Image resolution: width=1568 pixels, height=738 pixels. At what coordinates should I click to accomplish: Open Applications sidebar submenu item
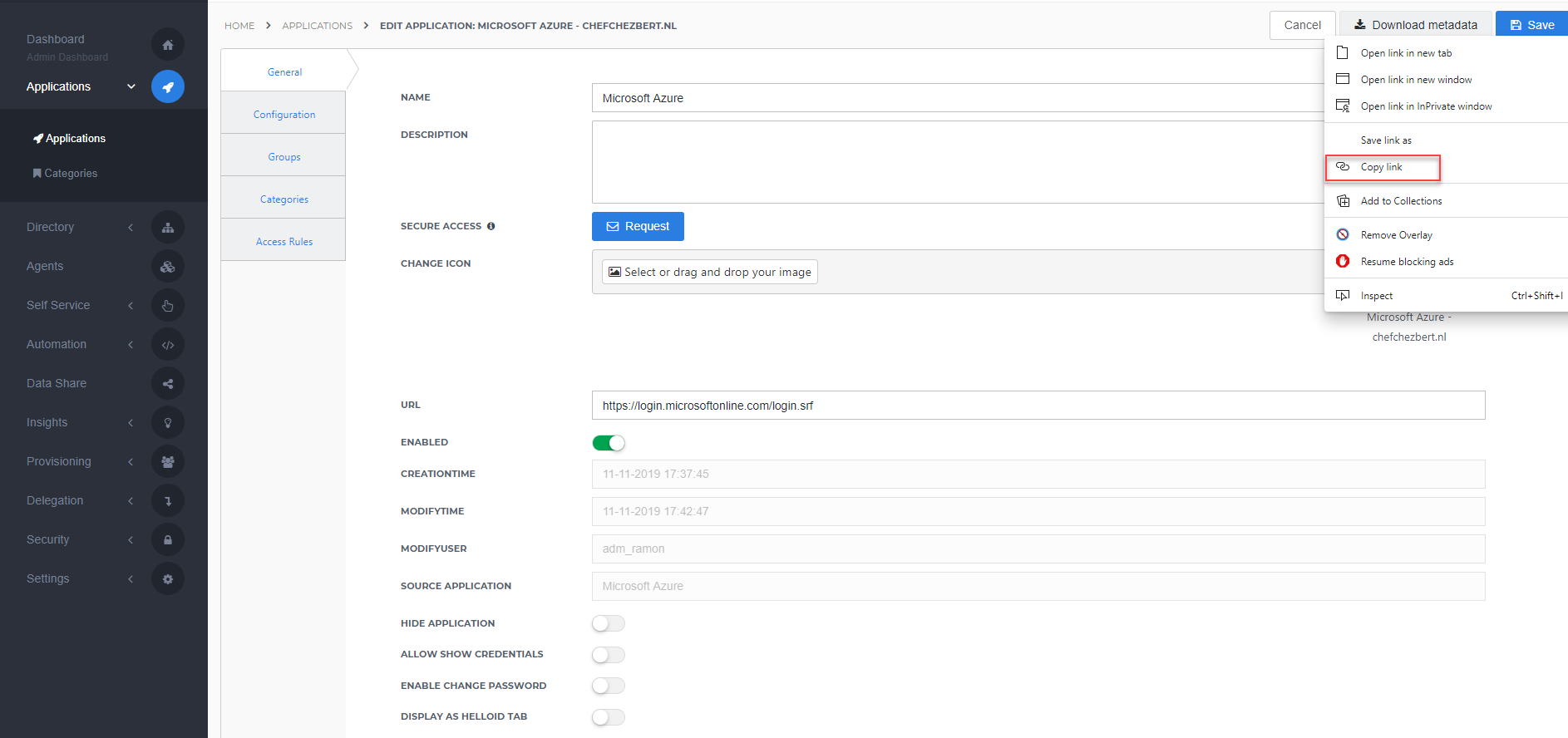coord(69,139)
